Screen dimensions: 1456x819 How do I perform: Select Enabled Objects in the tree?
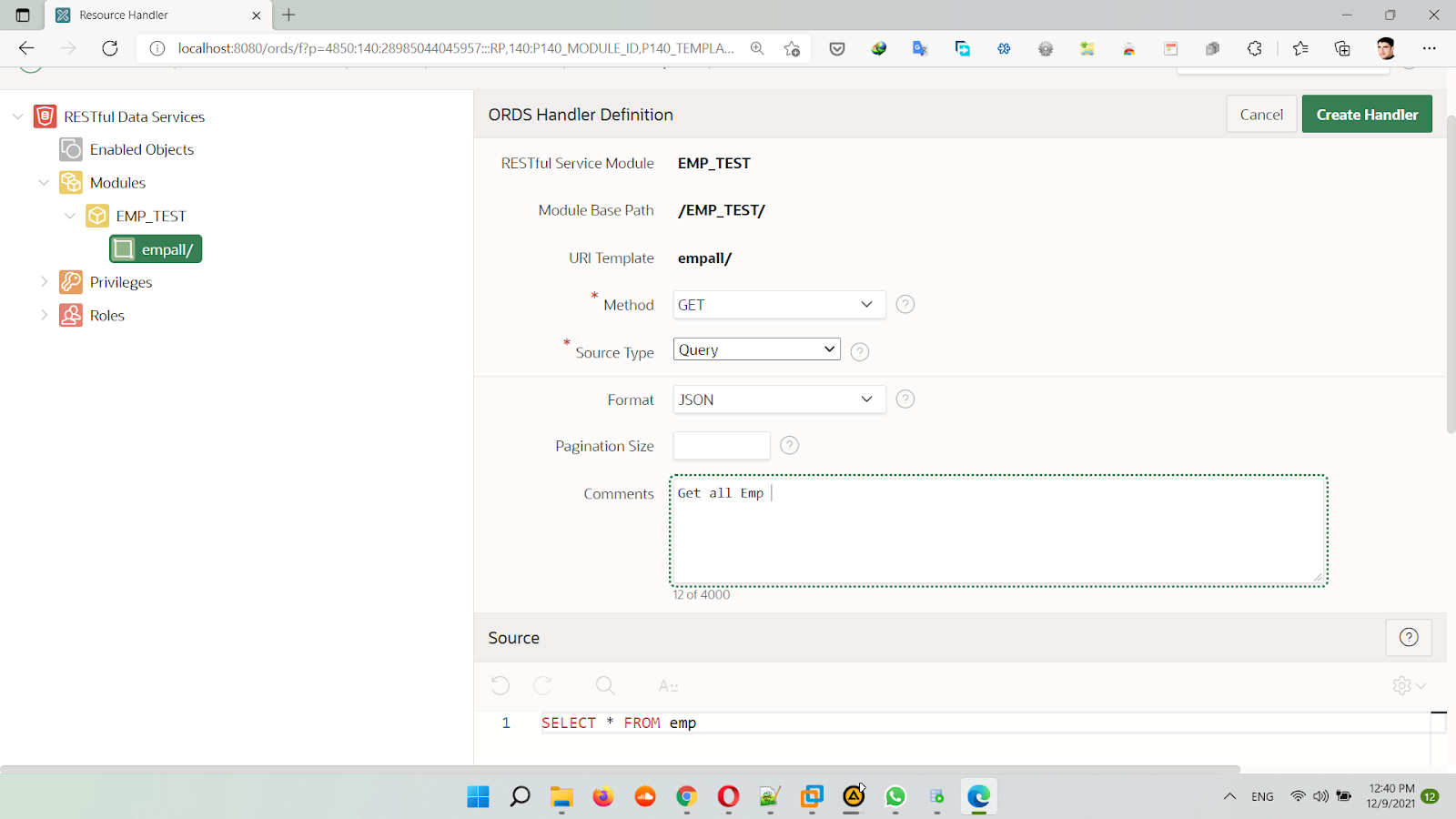141,149
